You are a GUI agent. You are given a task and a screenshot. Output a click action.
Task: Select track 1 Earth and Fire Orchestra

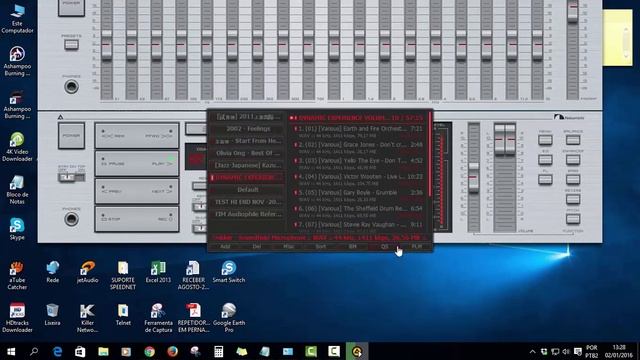click(358, 131)
